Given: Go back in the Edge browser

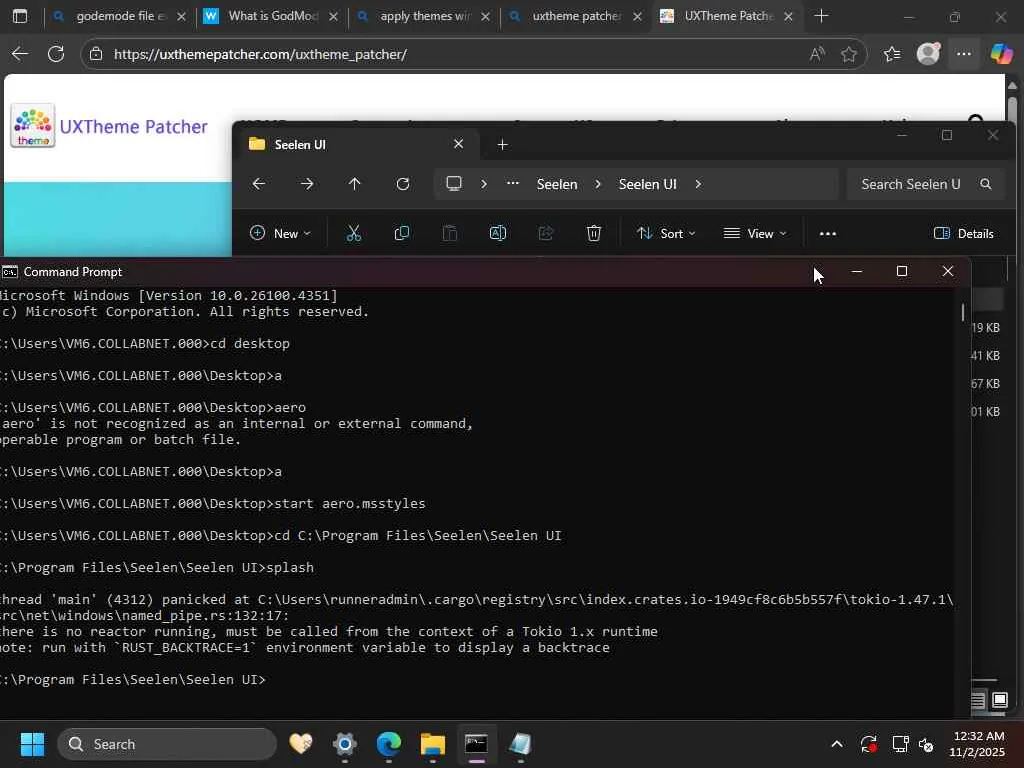Looking at the screenshot, I should coord(20,54).
